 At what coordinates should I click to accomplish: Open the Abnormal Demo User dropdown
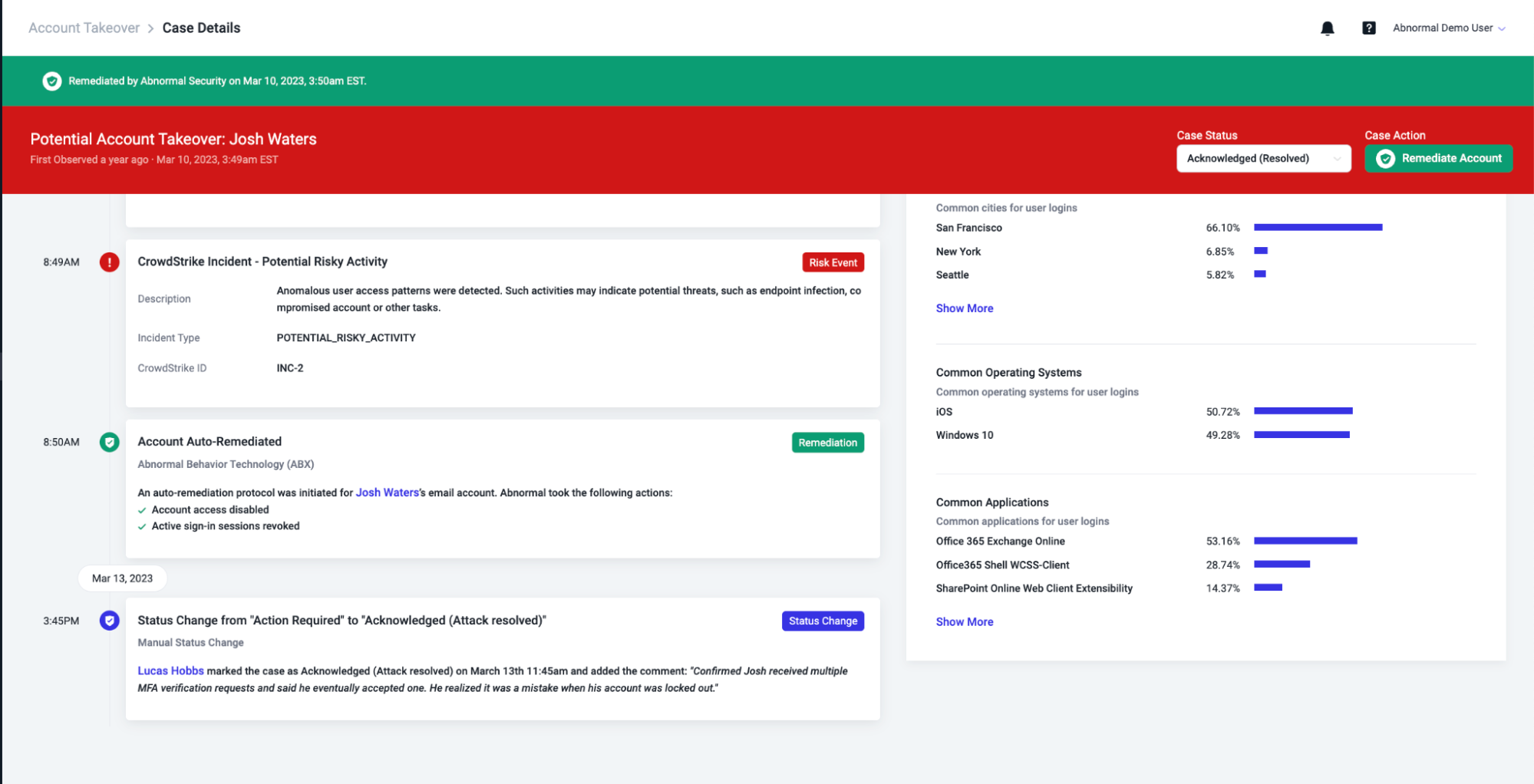click(1449, 28)
